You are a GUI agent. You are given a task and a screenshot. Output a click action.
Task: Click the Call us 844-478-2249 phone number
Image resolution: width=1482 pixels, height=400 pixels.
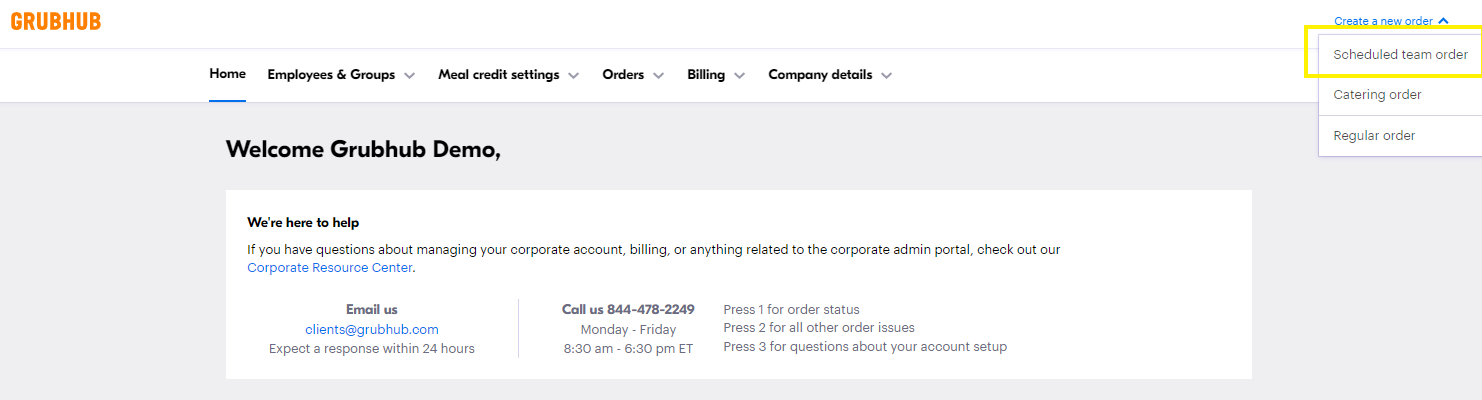point(628,310)
